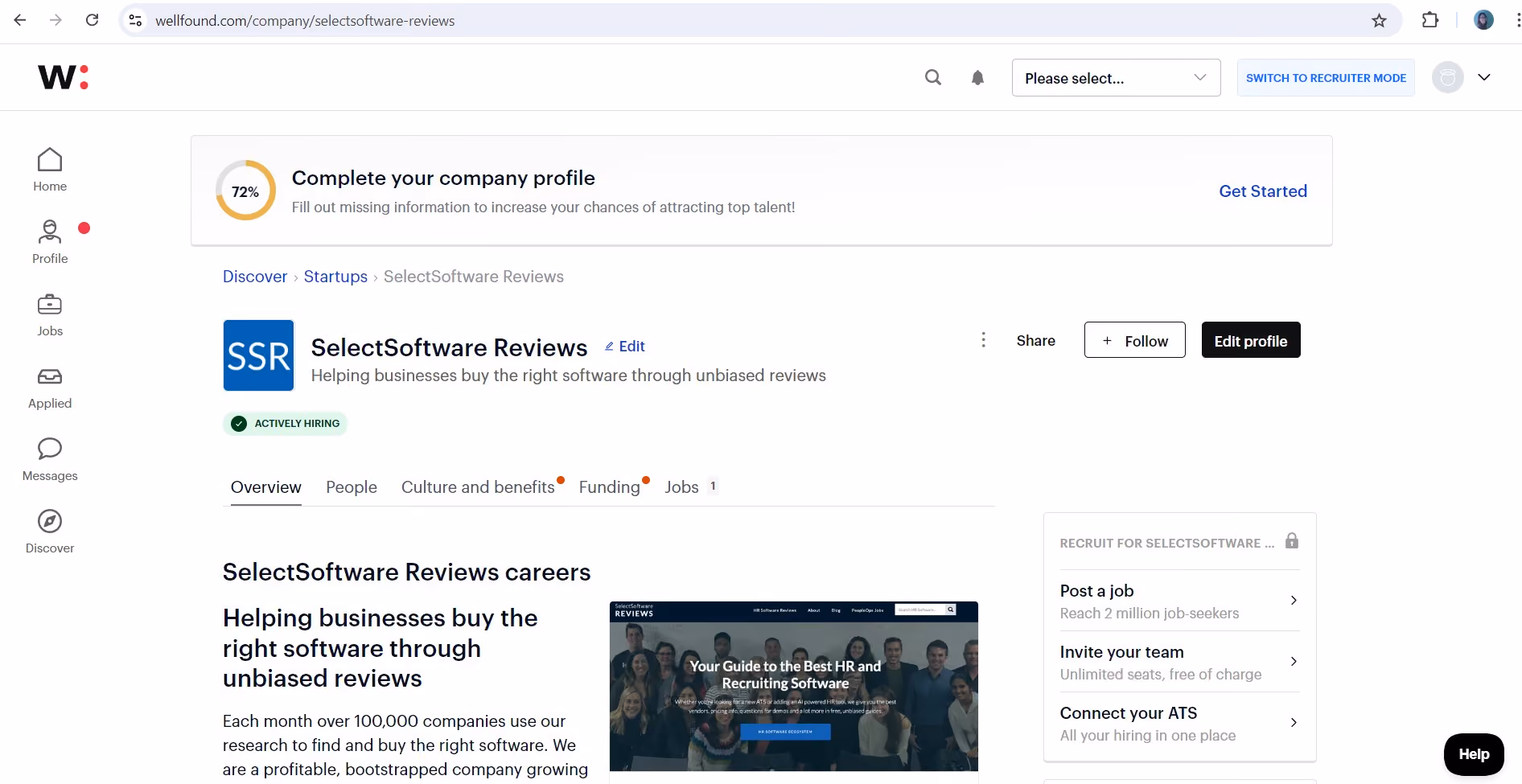Click Switch to Recruiter Mode button
This screenshot has width=1522, height=784.
coord(1326,78)
